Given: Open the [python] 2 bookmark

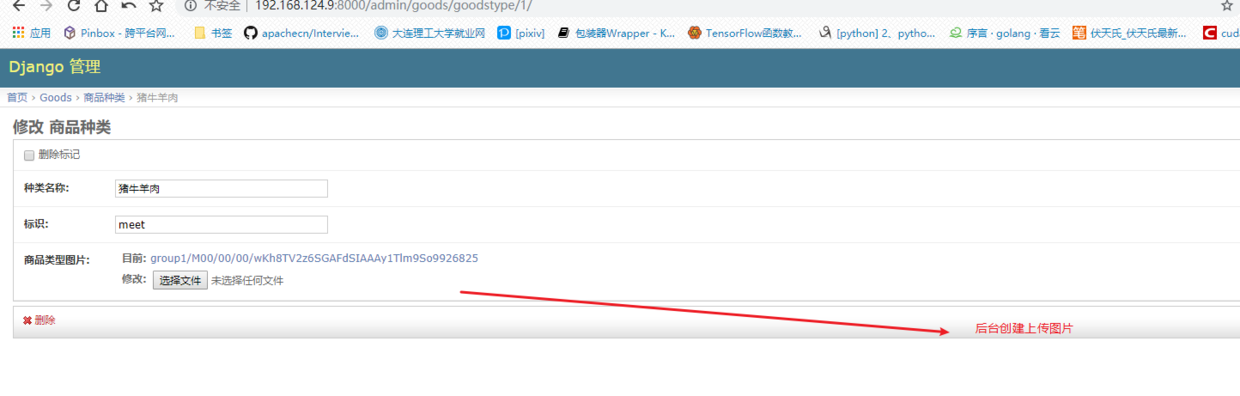Looking at the screenshot, I should click(x=877, y=33).
